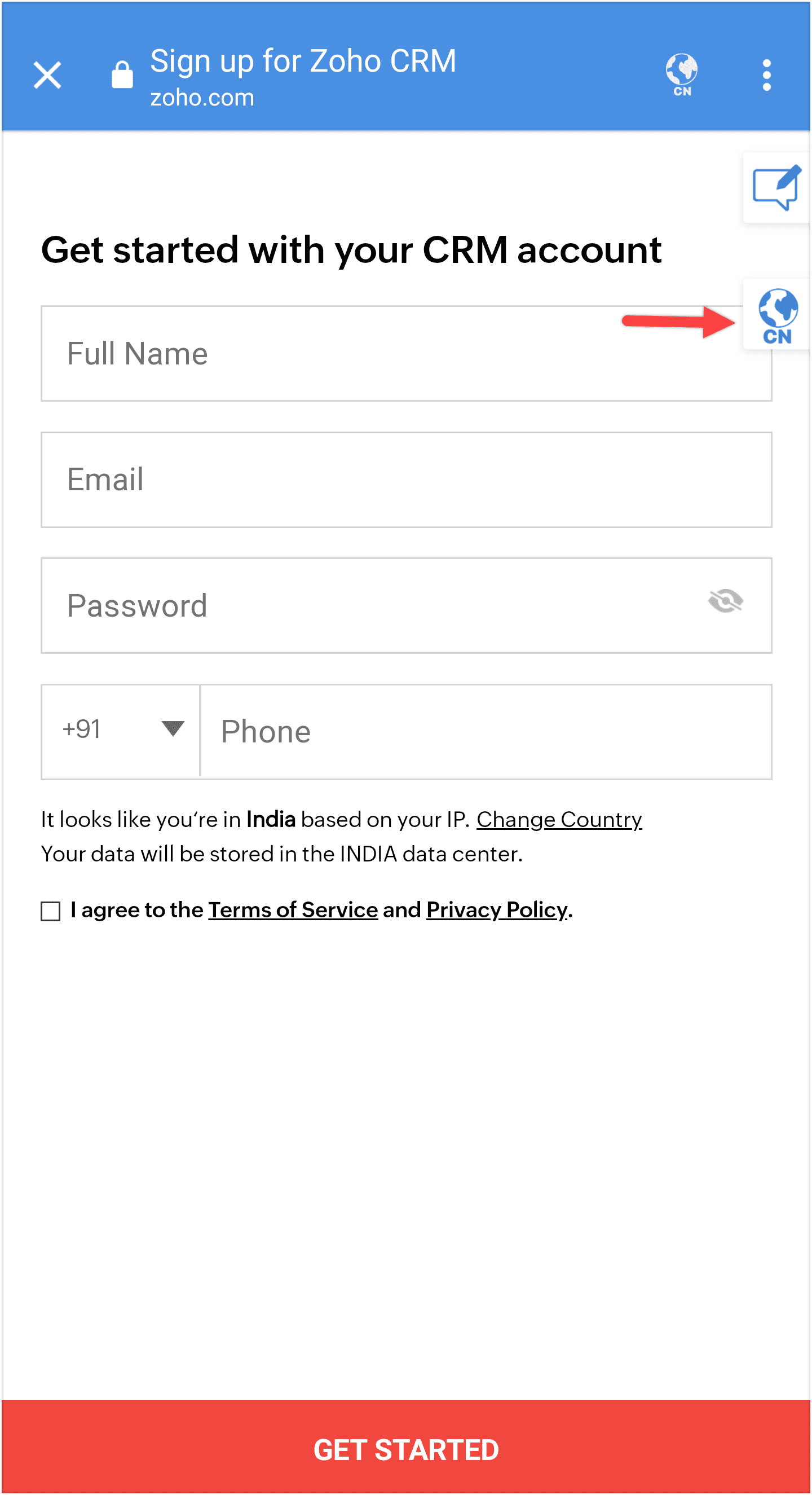Click the Sign up for Zoho CRM title
The image size is (812, 1495).
tap(303, 61)
